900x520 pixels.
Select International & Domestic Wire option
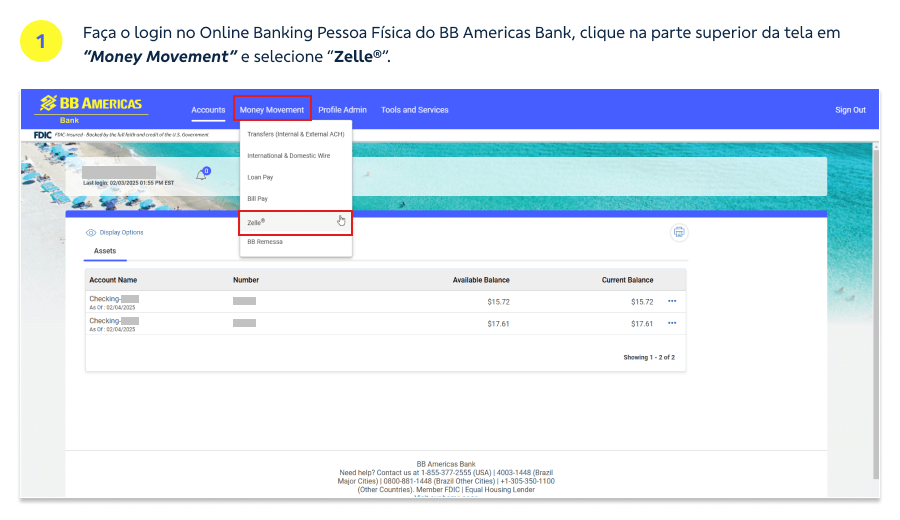[x=288, y=156]
